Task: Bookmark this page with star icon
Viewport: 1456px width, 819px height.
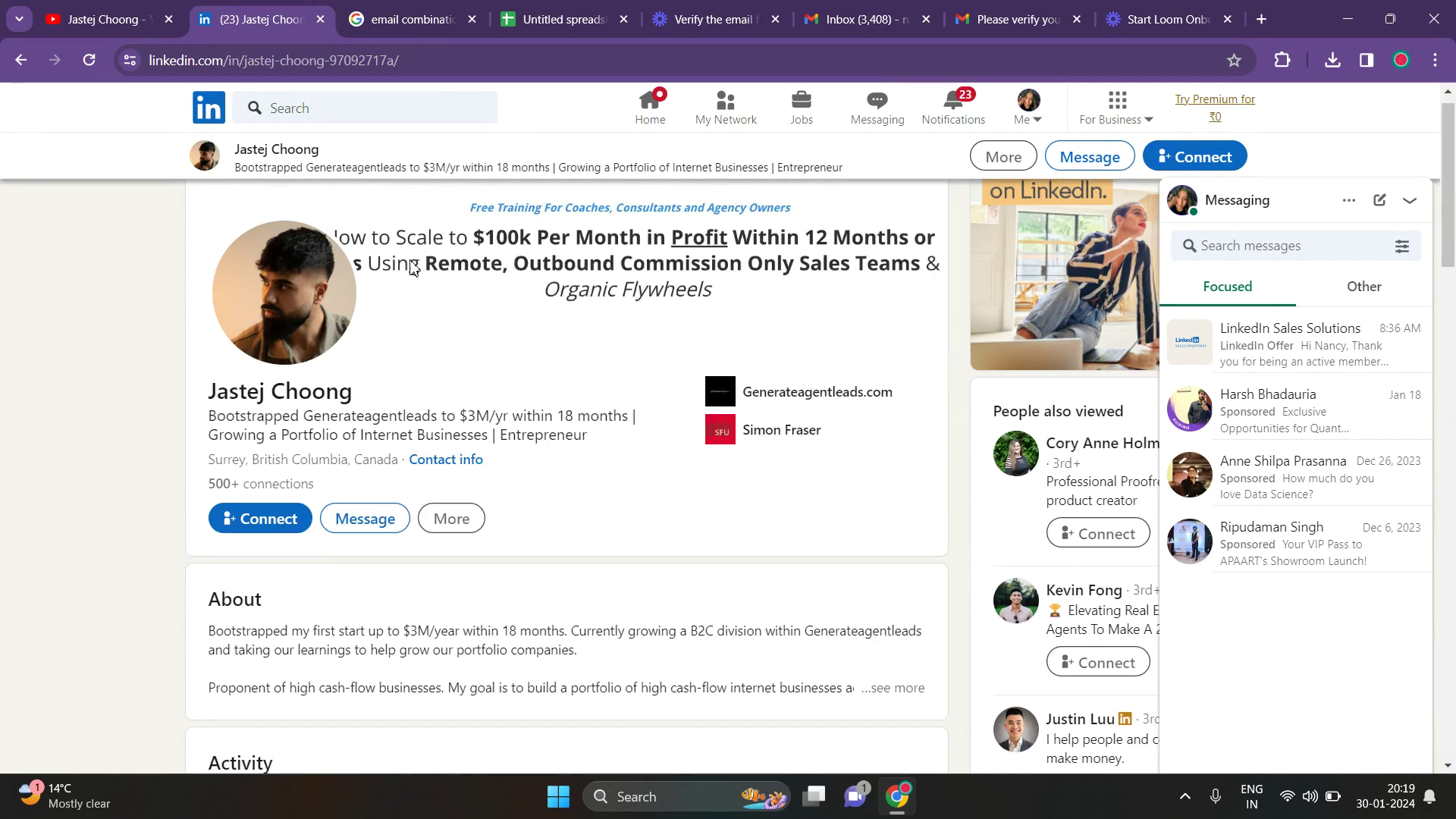Action: click(1234, 60)
